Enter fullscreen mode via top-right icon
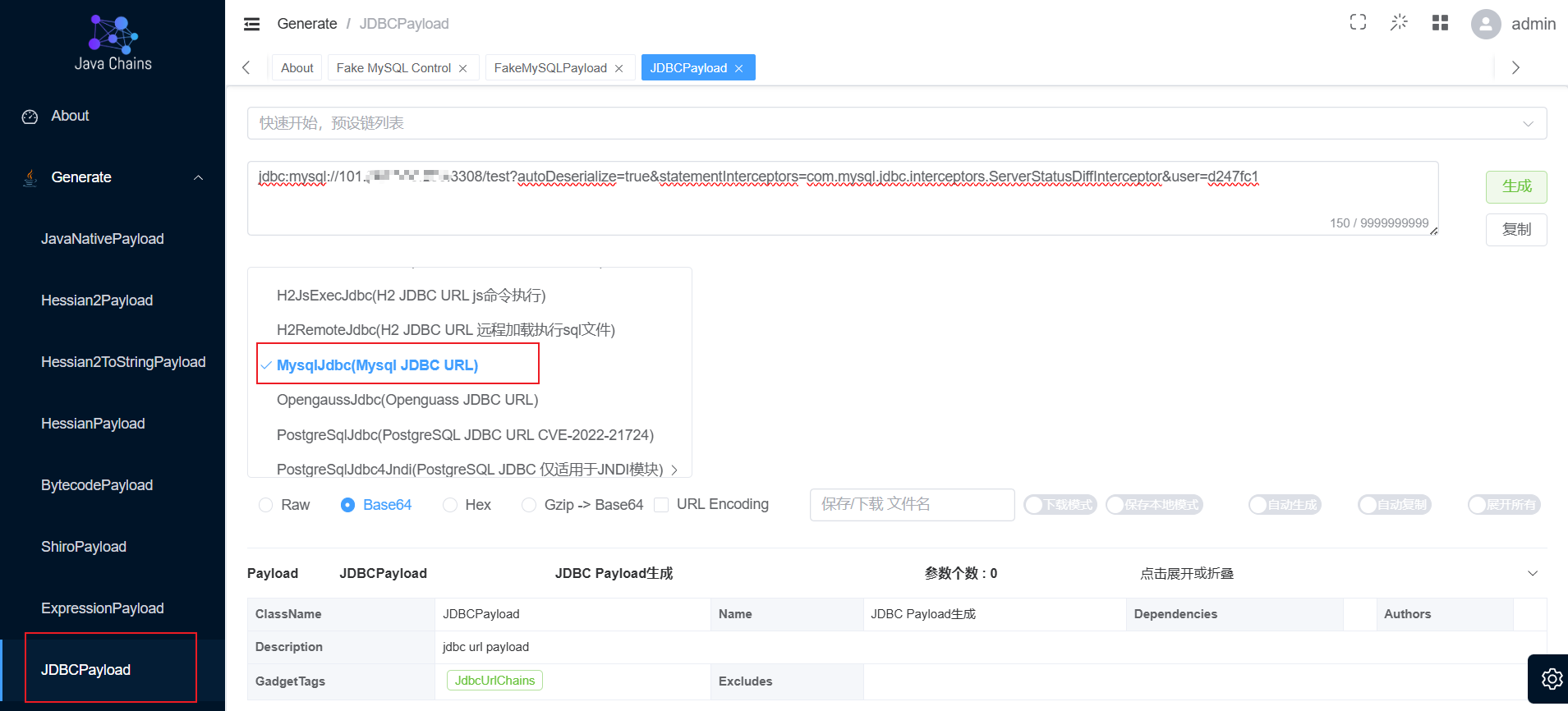The image size is (1568, 711). tap(1358, 22)
